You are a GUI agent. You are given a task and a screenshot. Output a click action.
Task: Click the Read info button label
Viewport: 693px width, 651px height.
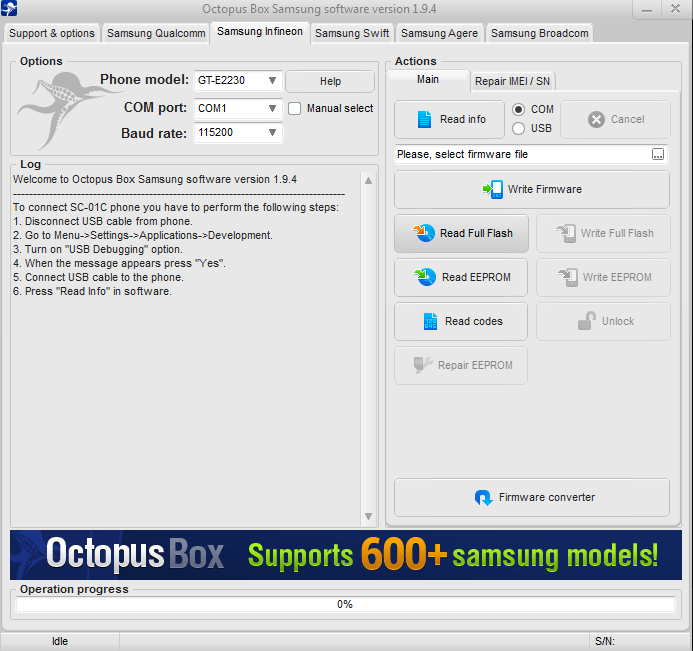tap(463, 119)
